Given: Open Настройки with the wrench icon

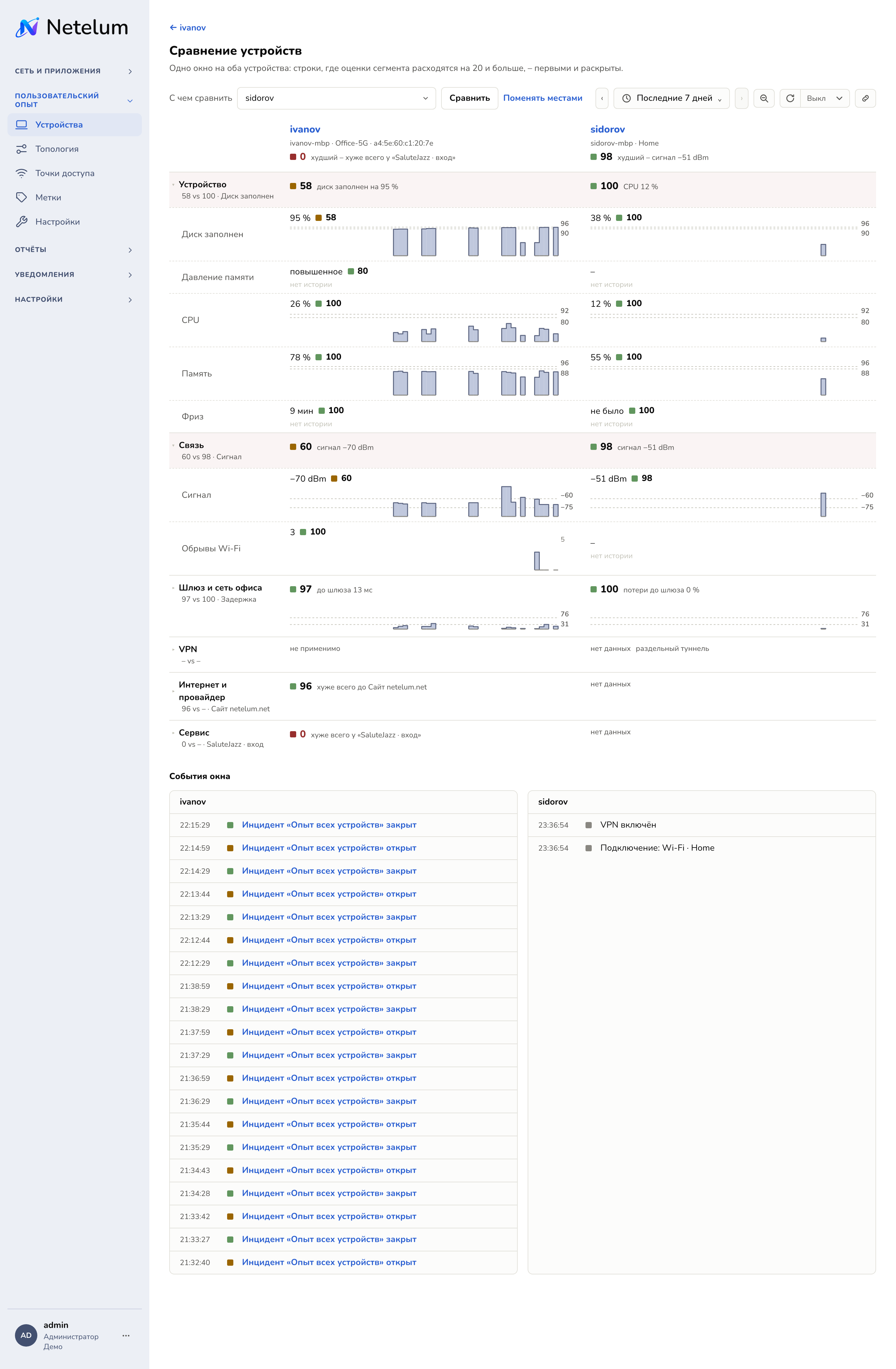Looking at the screenshot, I should (x=75, y=222).
